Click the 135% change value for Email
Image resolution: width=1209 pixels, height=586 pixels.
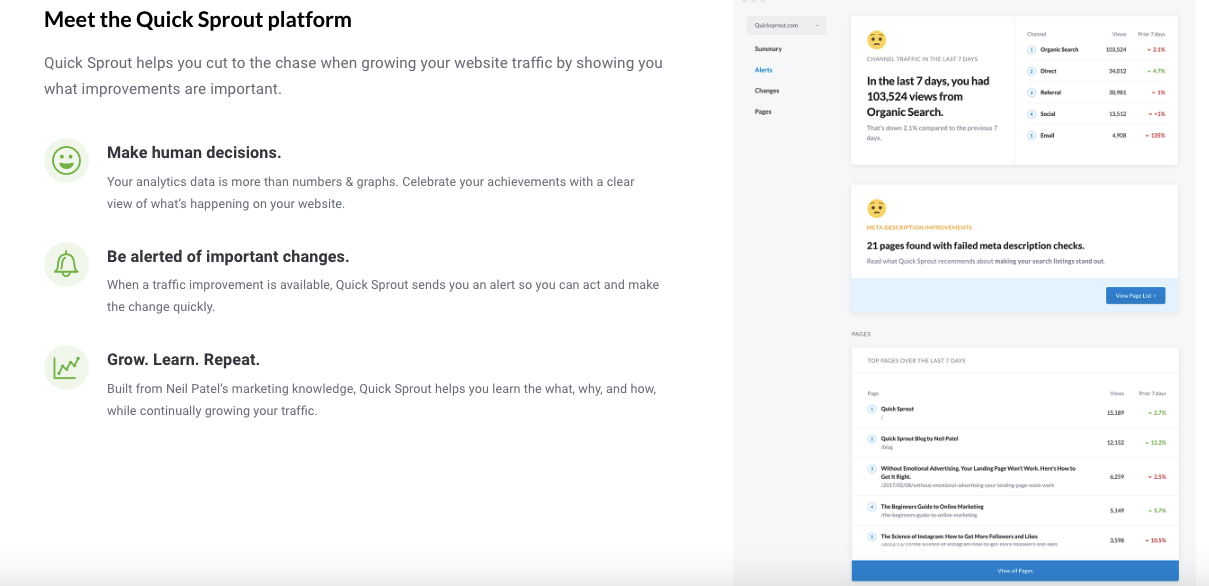click(x=1155, y=135)
